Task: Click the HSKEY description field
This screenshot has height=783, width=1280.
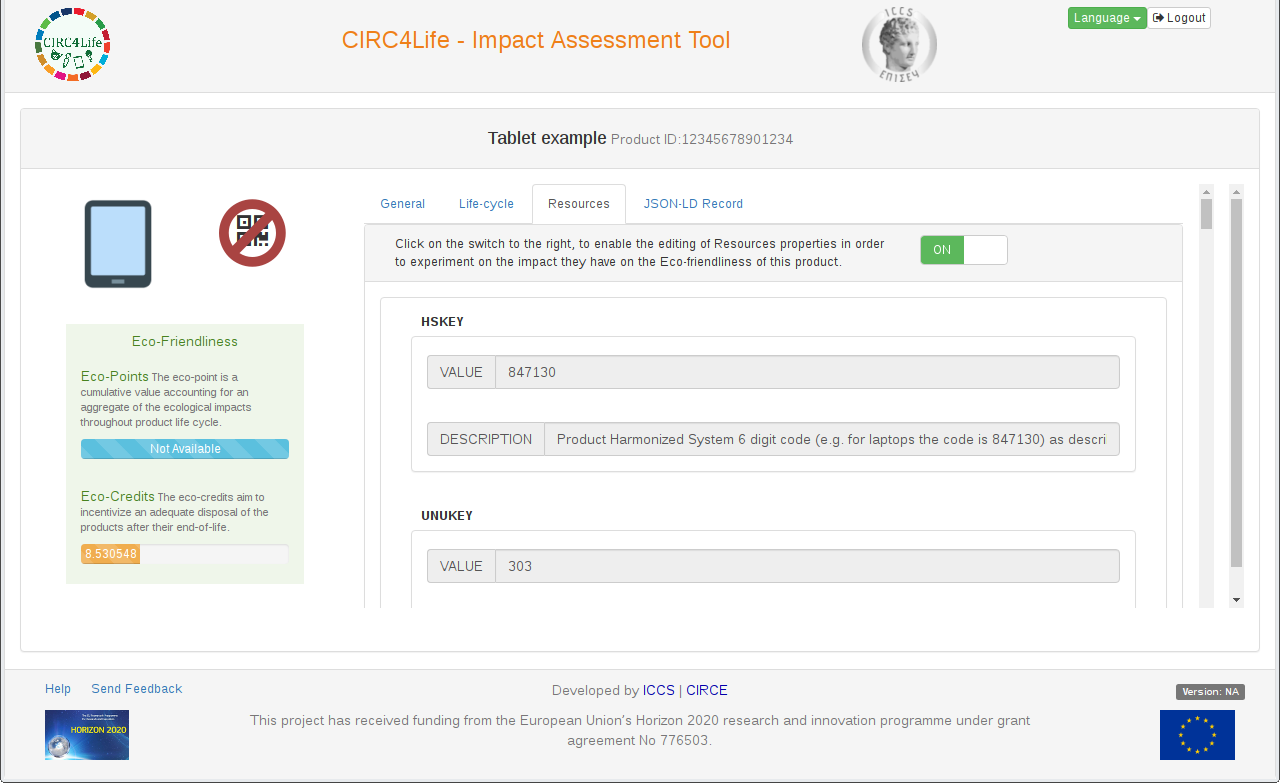Action: [x=832, y=439]
